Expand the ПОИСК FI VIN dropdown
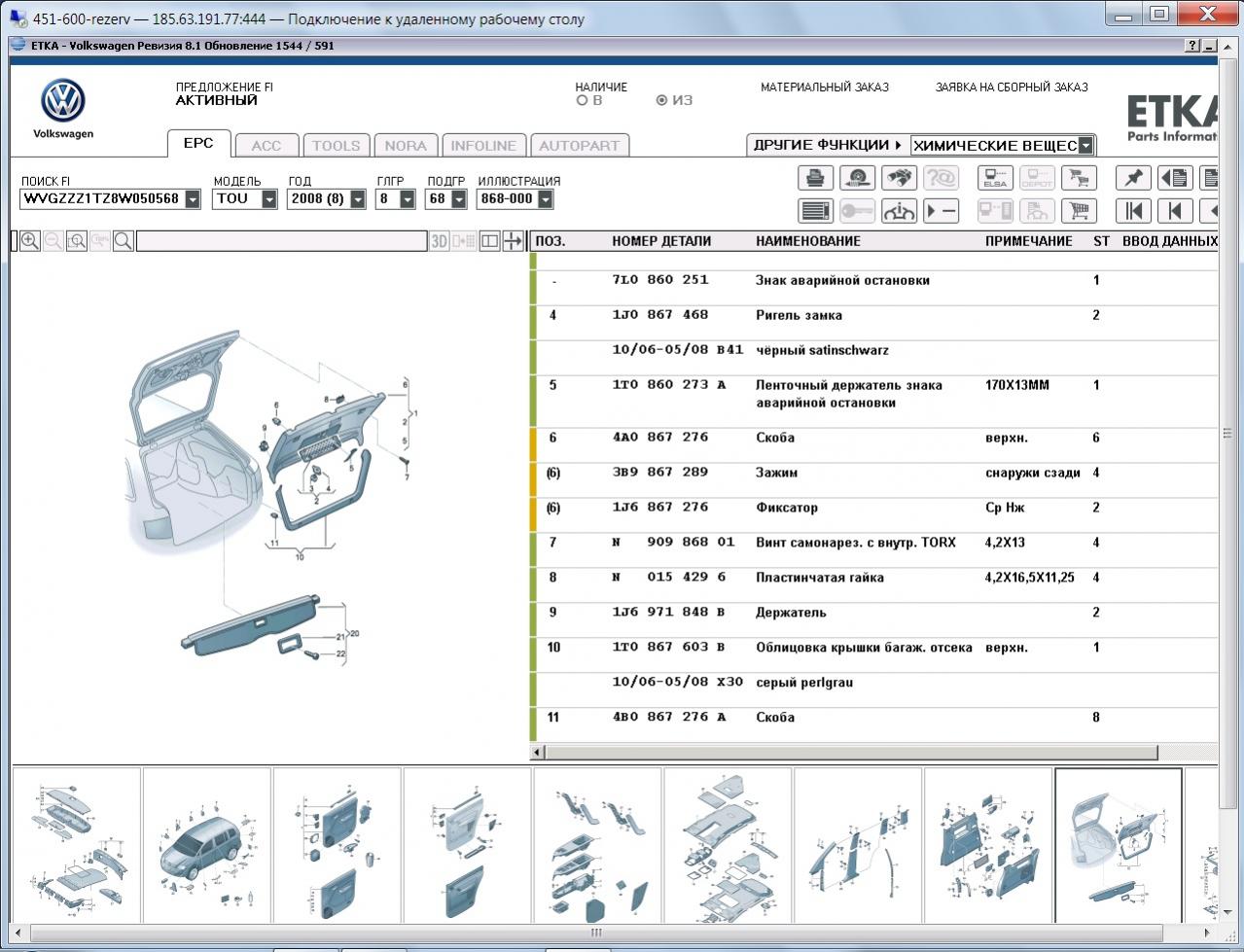 [x=193, y=199]
